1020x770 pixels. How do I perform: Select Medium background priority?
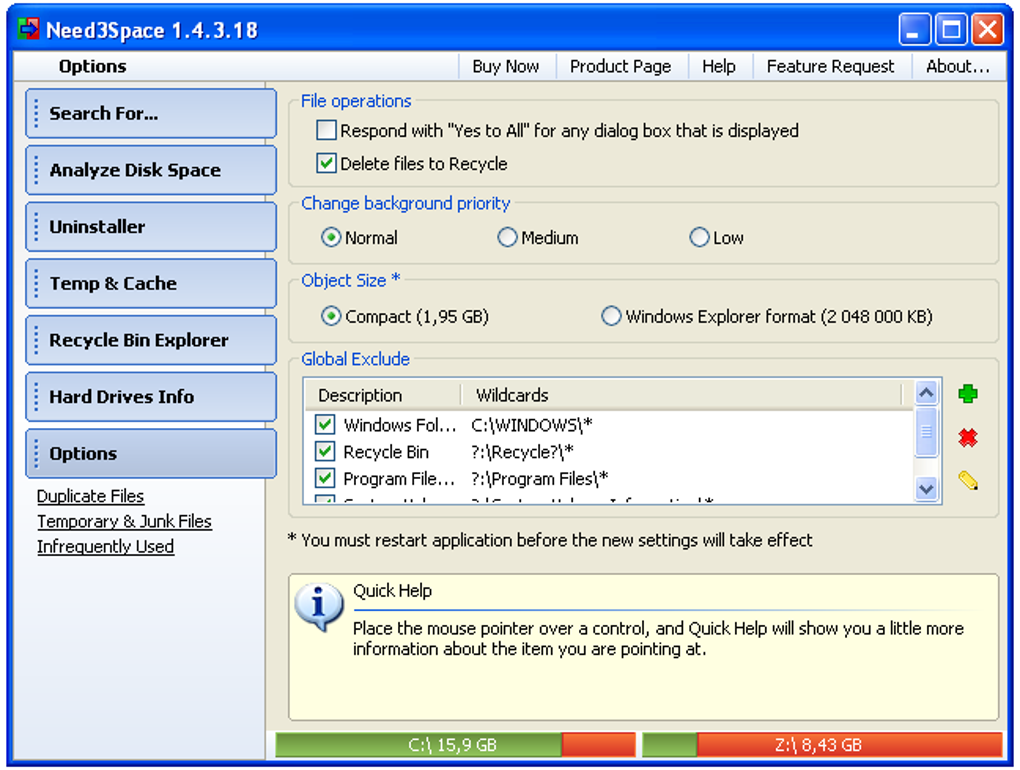coord(507,237)
